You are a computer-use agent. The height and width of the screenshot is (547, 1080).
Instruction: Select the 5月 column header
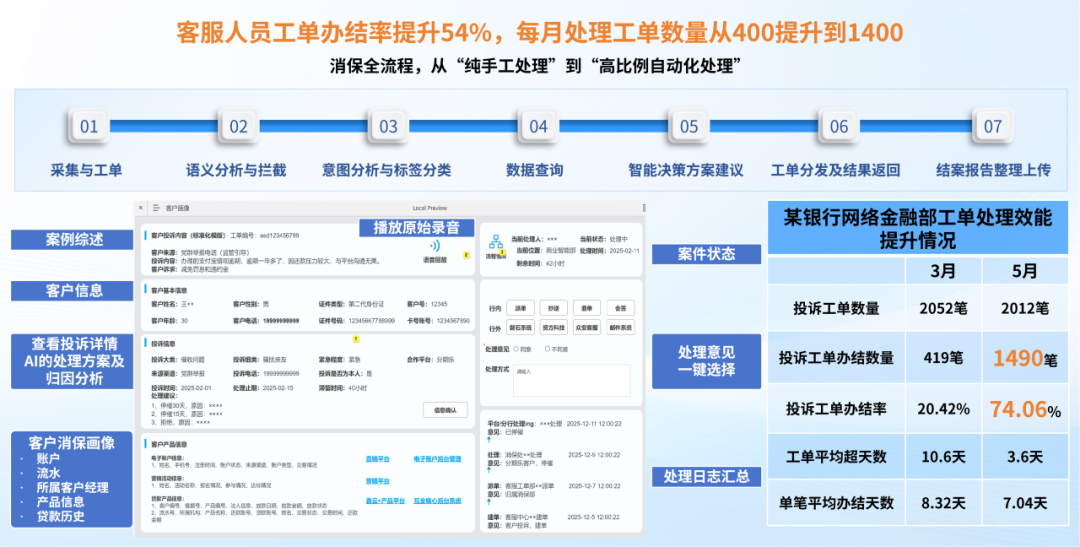coord(1024,271)
